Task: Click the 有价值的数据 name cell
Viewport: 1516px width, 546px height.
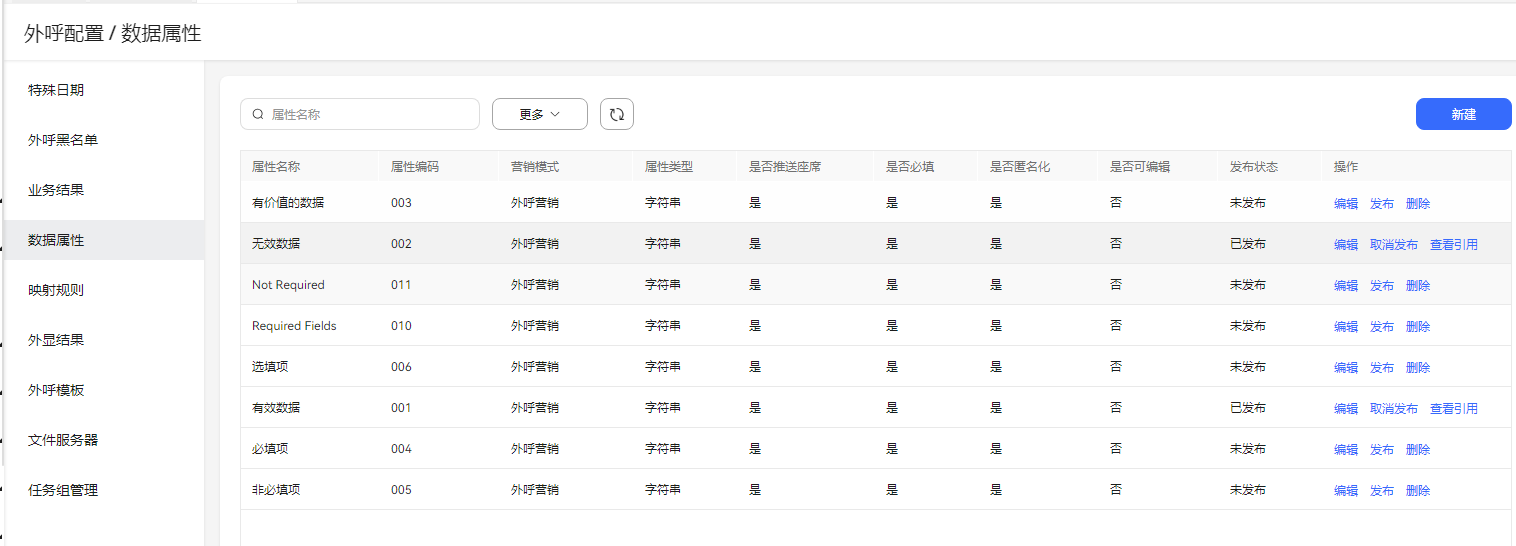Action: 288,202
